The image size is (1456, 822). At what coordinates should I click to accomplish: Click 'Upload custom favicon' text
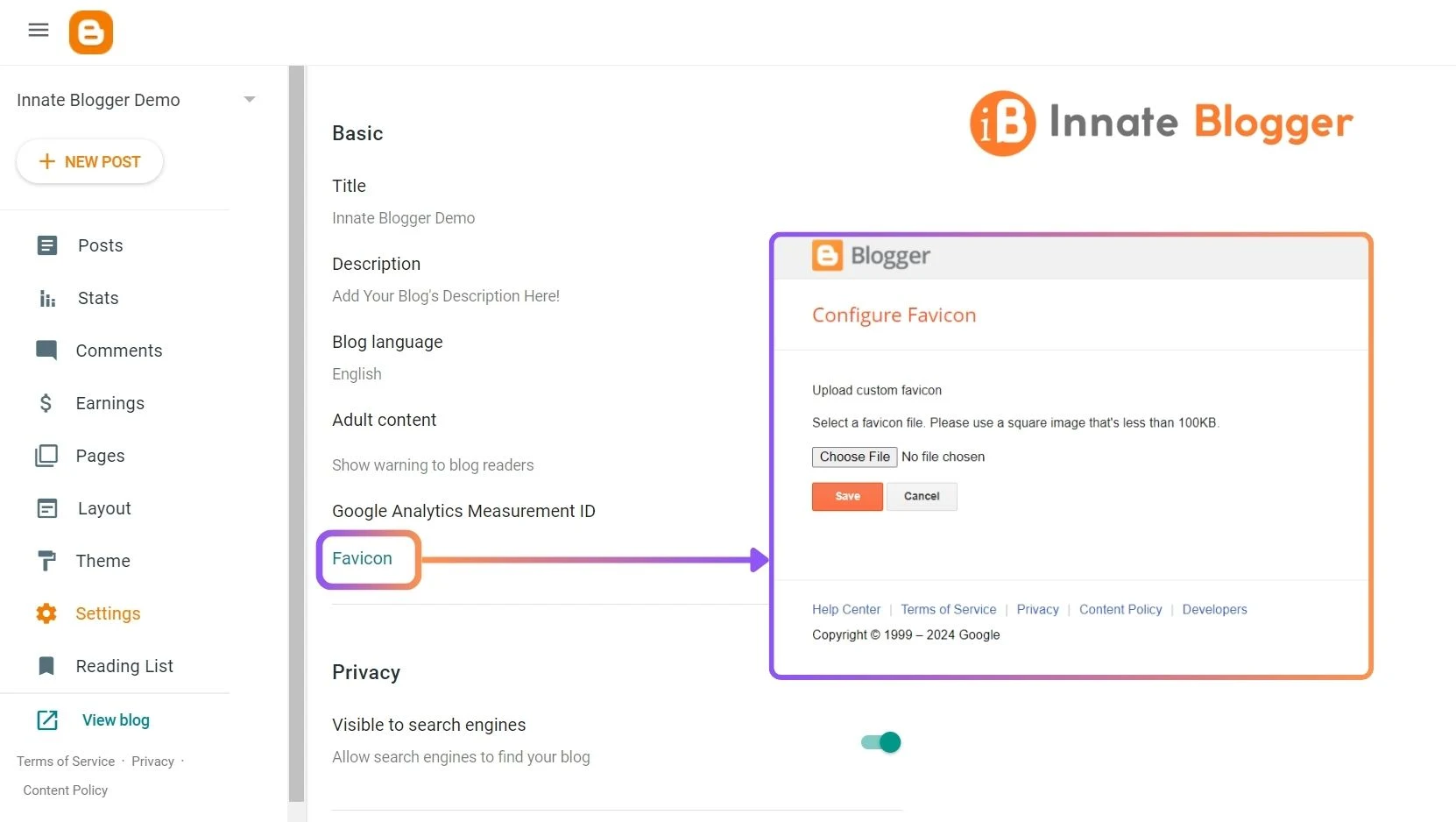click(877, 390)
